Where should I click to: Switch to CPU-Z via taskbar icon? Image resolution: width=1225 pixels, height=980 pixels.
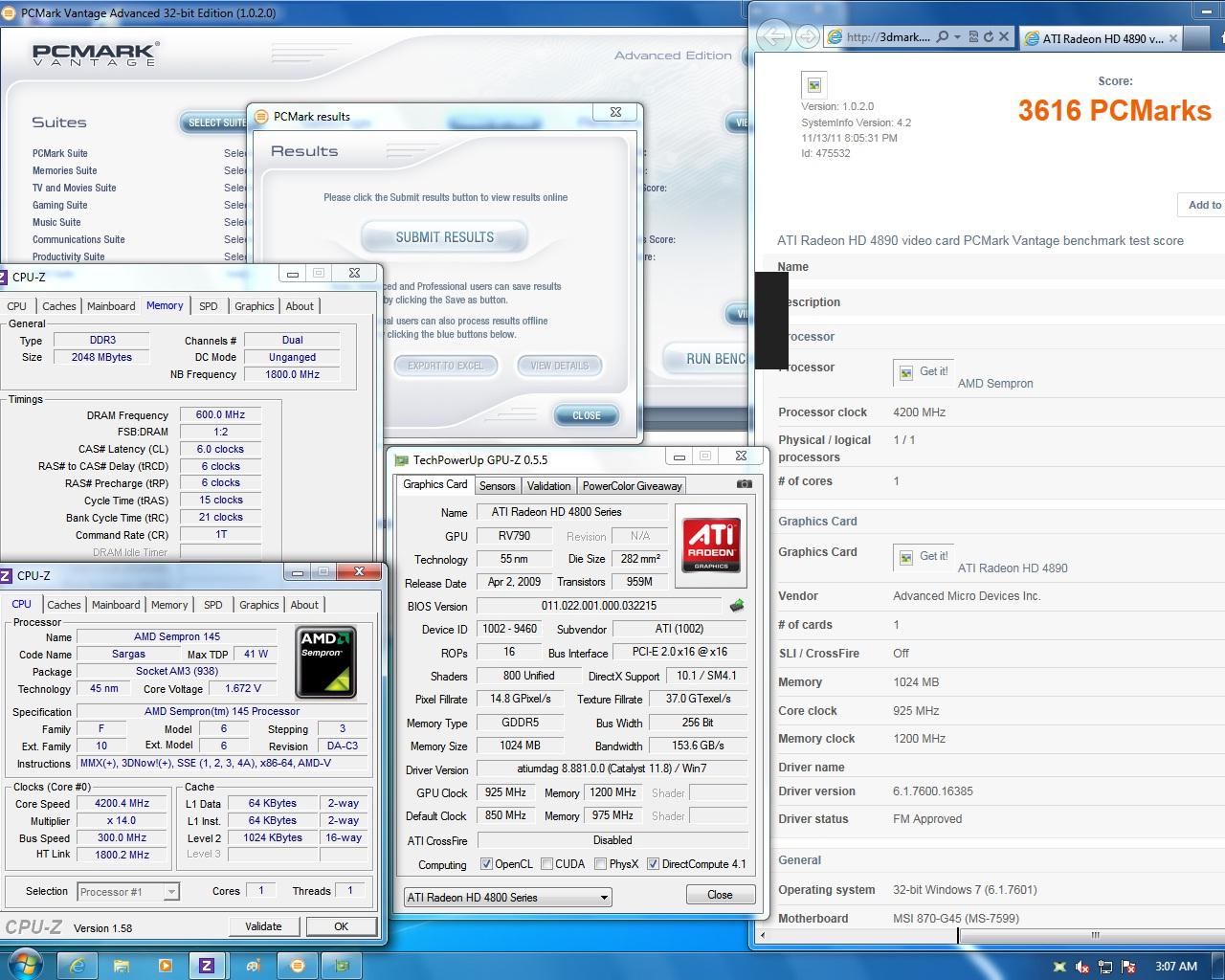(207, 966)
